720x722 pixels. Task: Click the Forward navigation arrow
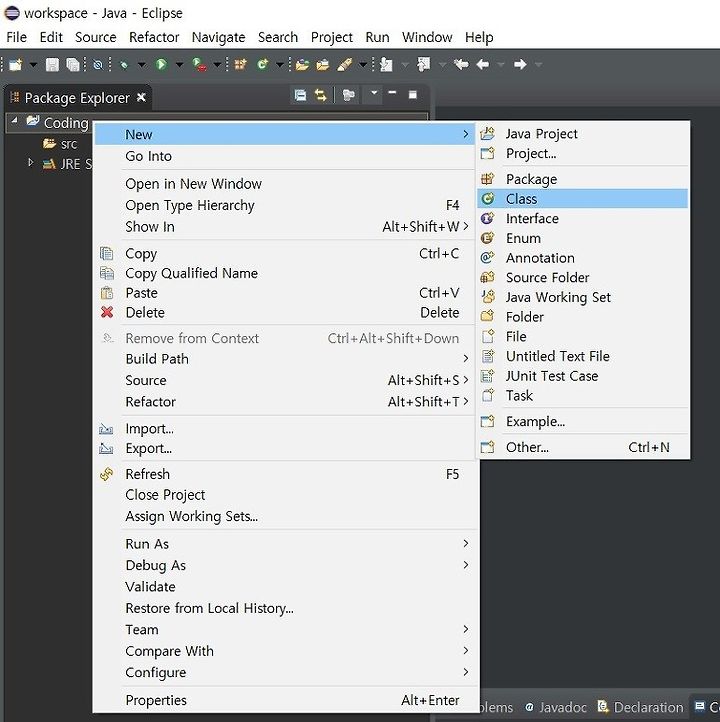[520, 64]
